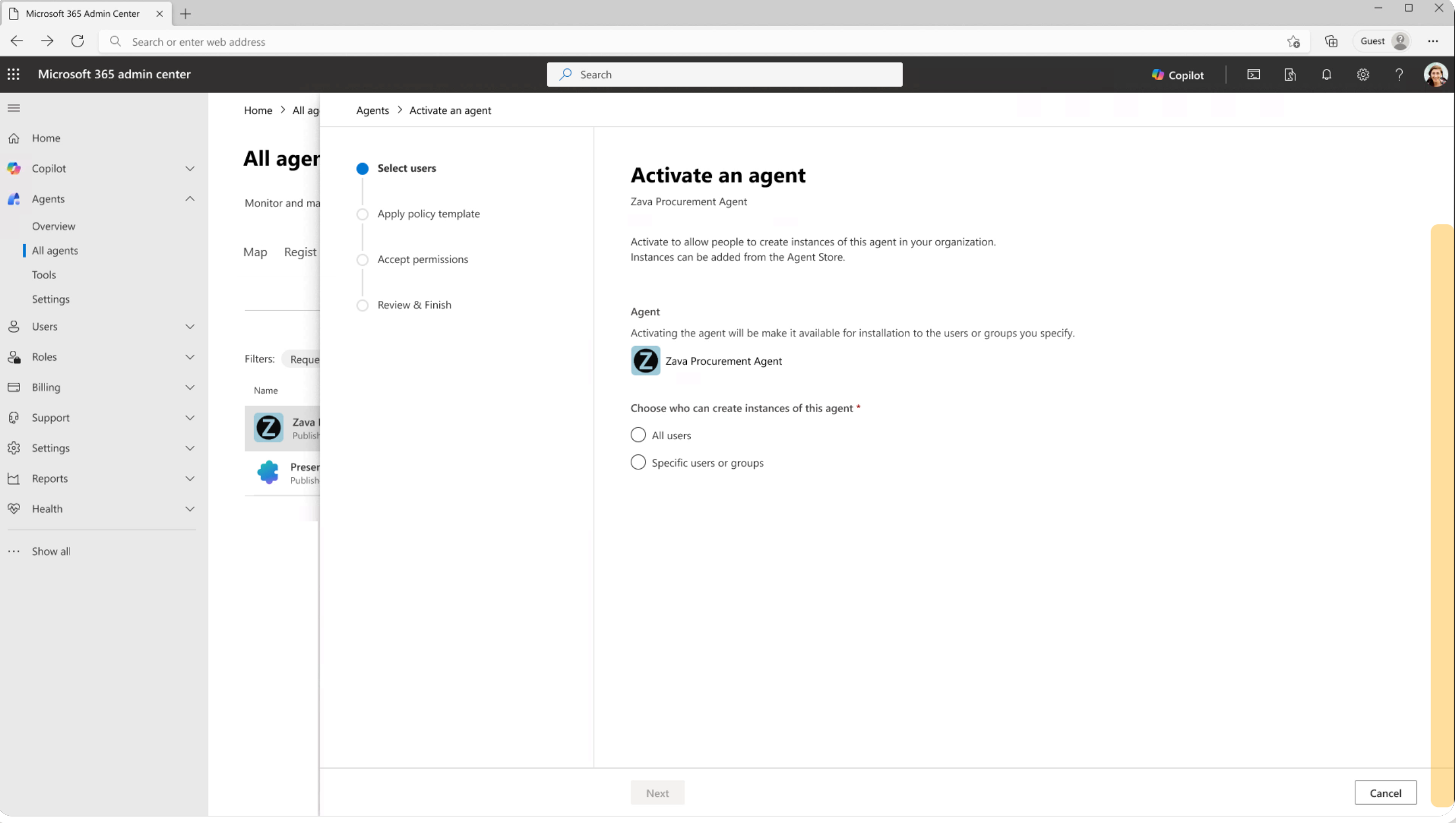
Task: Close the Microsoft 365 Admin Center tab
Action: pyautogui.click(x=160, y=13)
